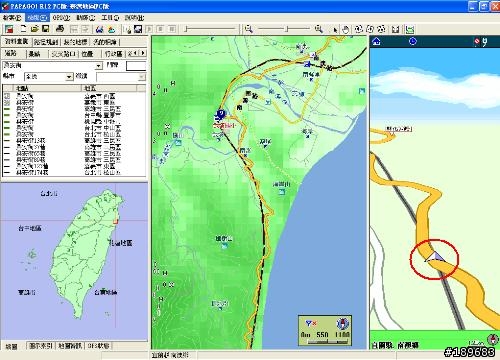Click the map book icon near toolbar end
The image size is (500, 360).
point(396,30)
